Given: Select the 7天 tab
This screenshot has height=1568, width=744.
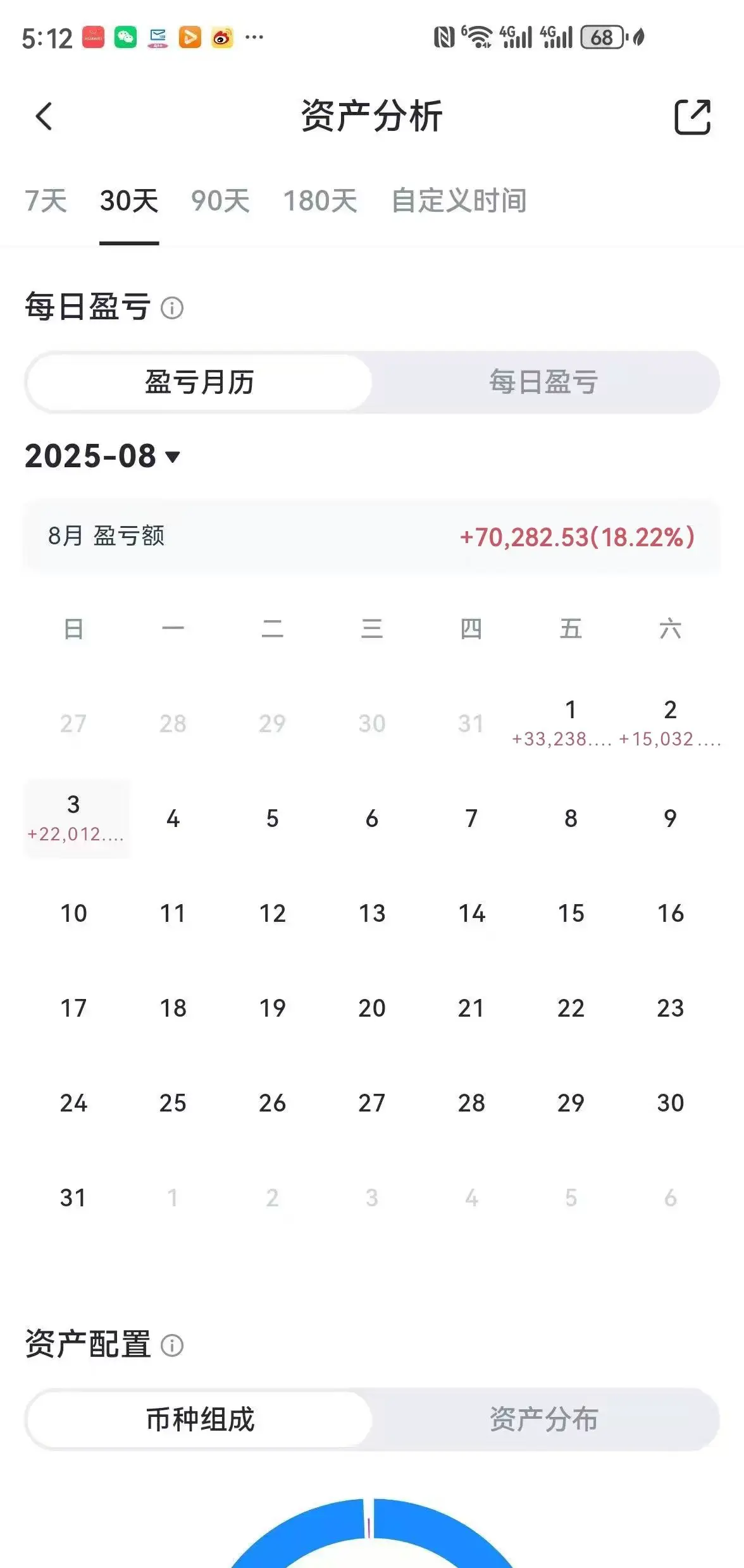Looking at the screenshot, I should pos(46,201).
